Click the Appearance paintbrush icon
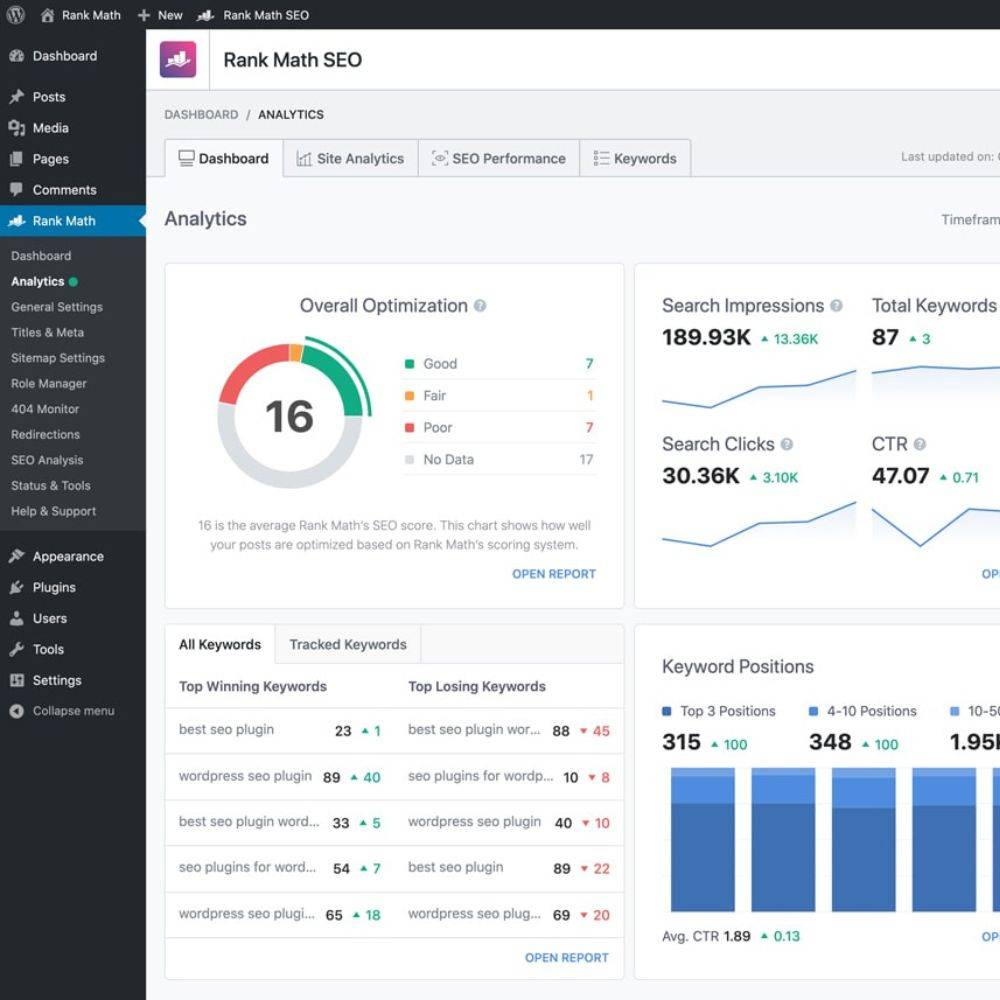1000x1000 pixels. pyautogui.click(x=17, y=556)
